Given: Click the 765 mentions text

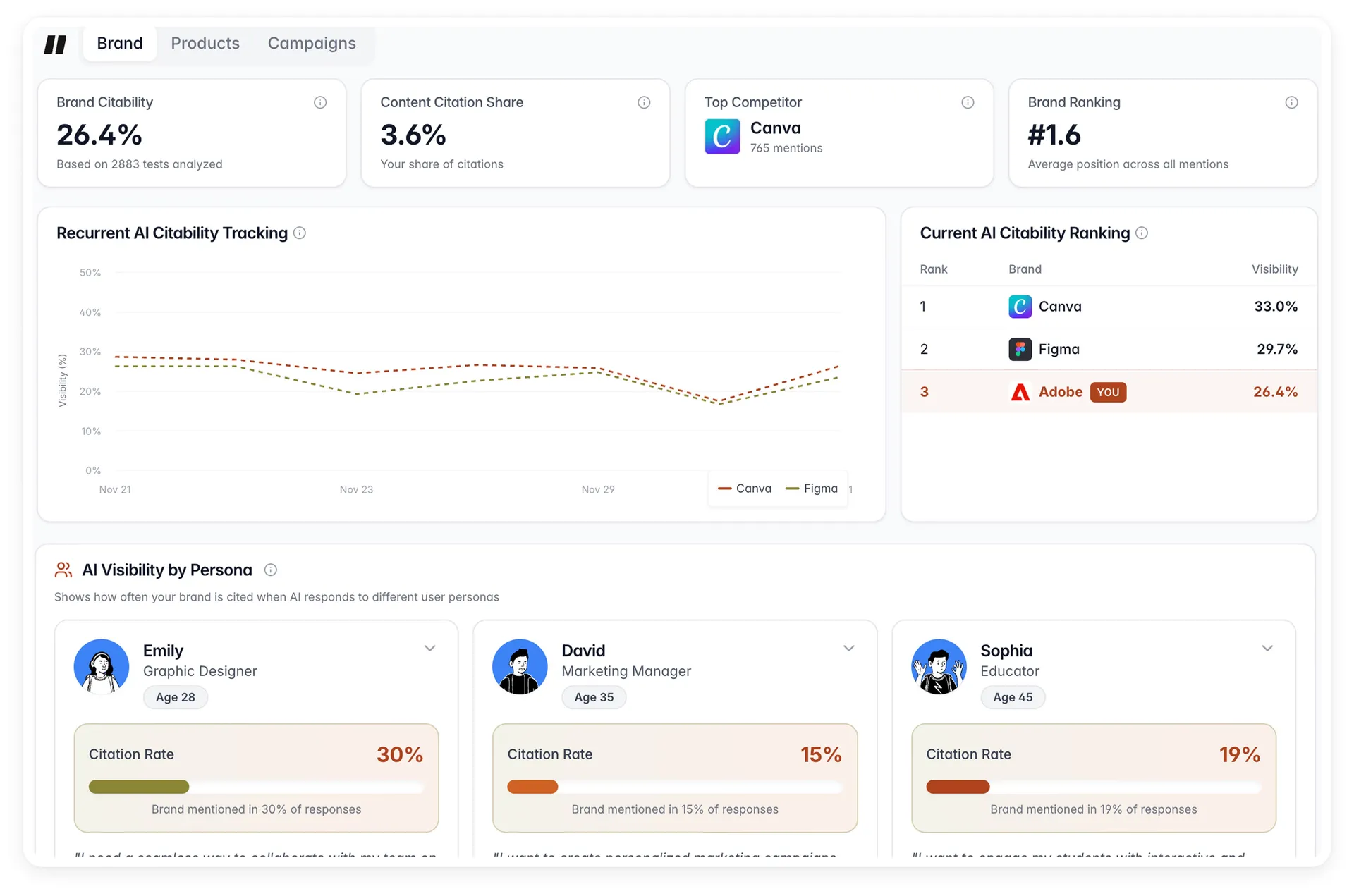Looking at the screenshot, I should point(786,148).
